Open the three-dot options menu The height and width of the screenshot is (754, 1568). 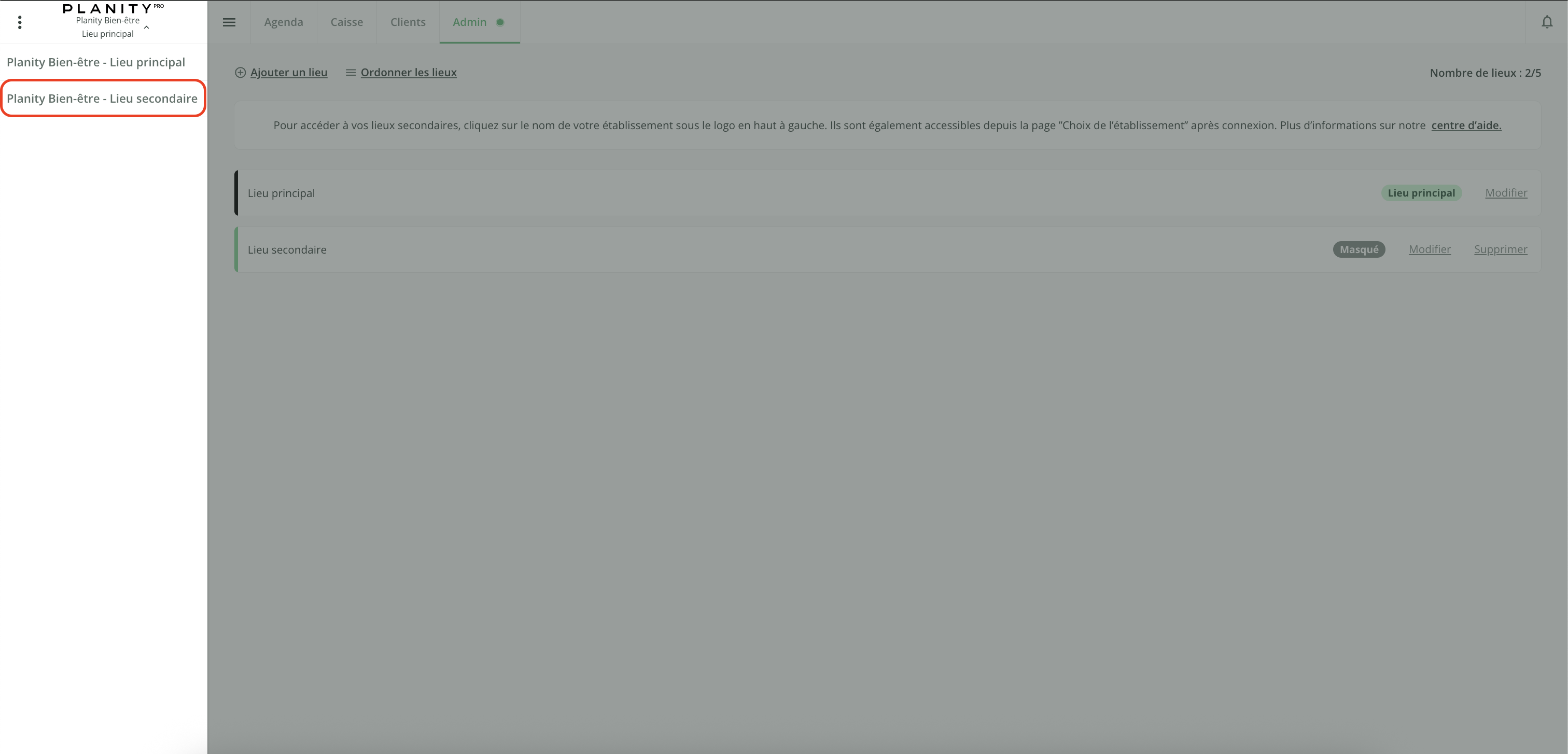point(20,22)
